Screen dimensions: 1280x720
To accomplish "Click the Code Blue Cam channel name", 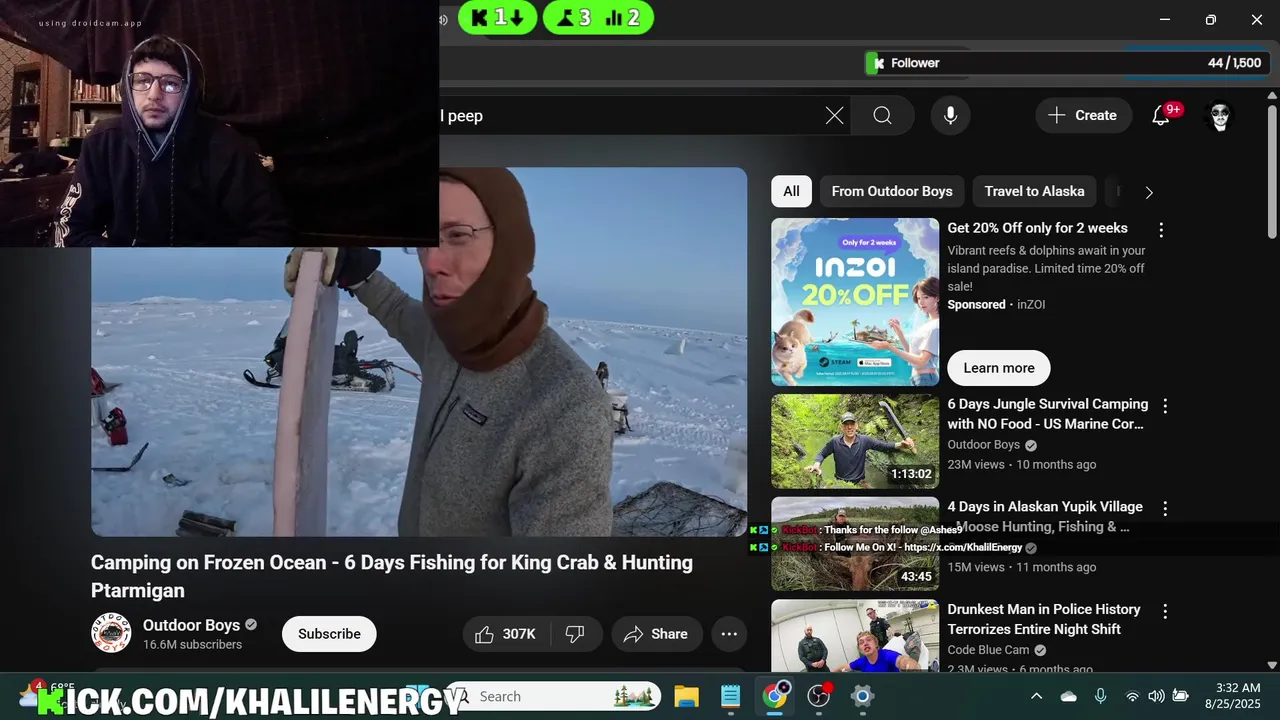I will click(x=988, y=650).
